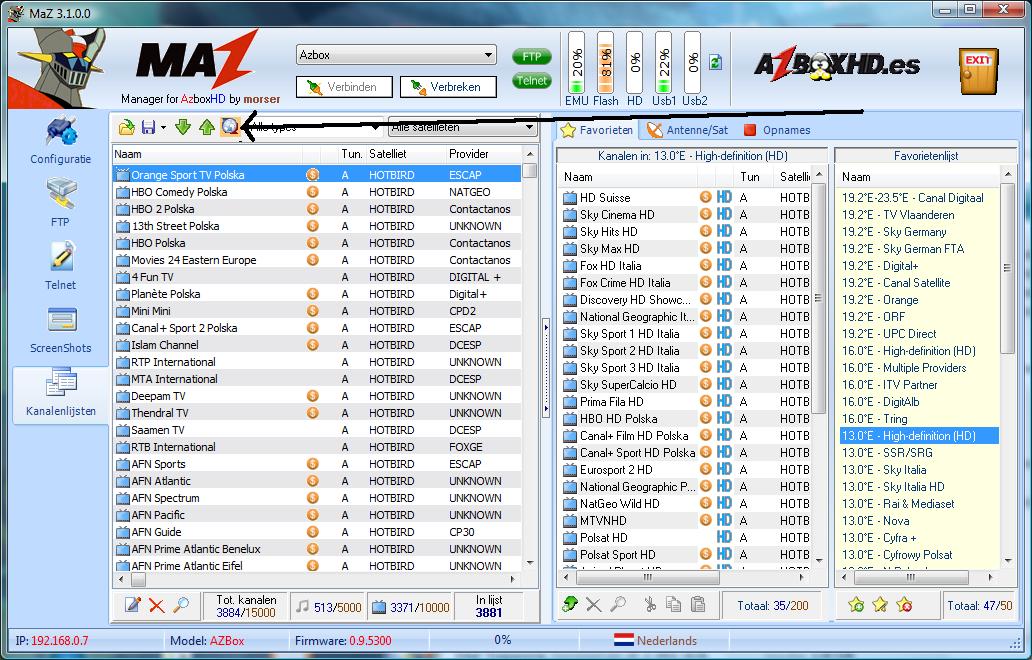The image size is (1032, 660).
Task: Select MTVNHD channel in favorites
Action: [x=685, y=520]
